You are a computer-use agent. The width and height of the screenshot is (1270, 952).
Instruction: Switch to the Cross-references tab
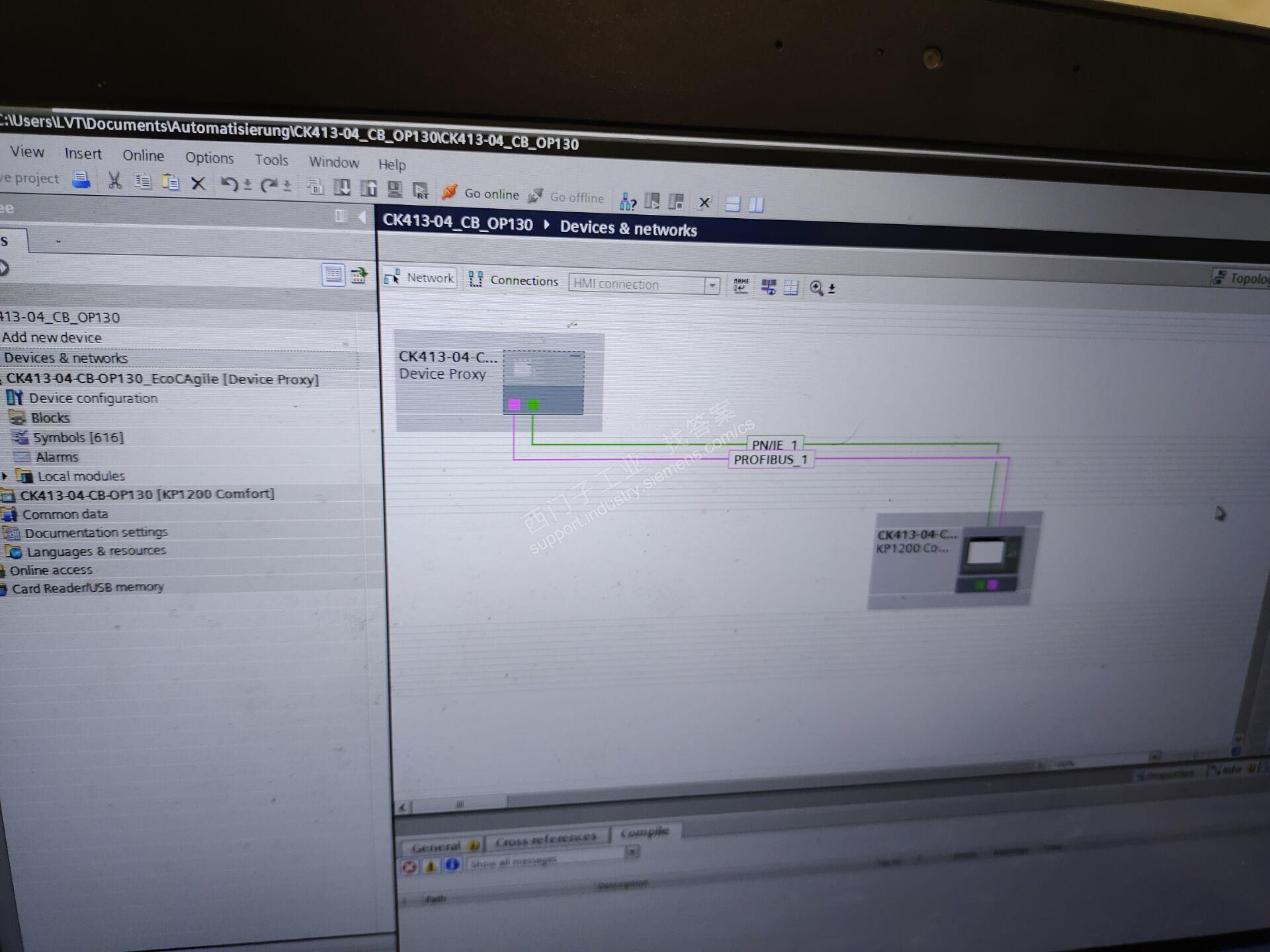546,839
